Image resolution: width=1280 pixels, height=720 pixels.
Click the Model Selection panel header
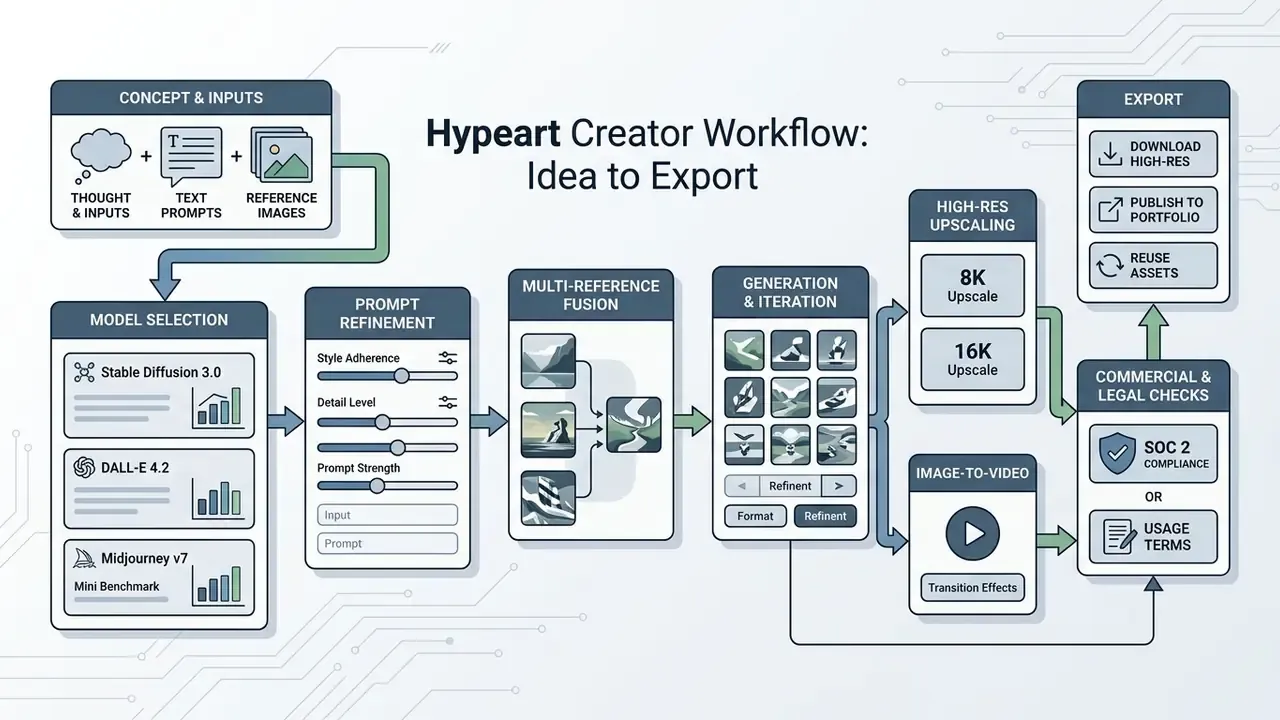pyautogui.click(x=159, y=320)
